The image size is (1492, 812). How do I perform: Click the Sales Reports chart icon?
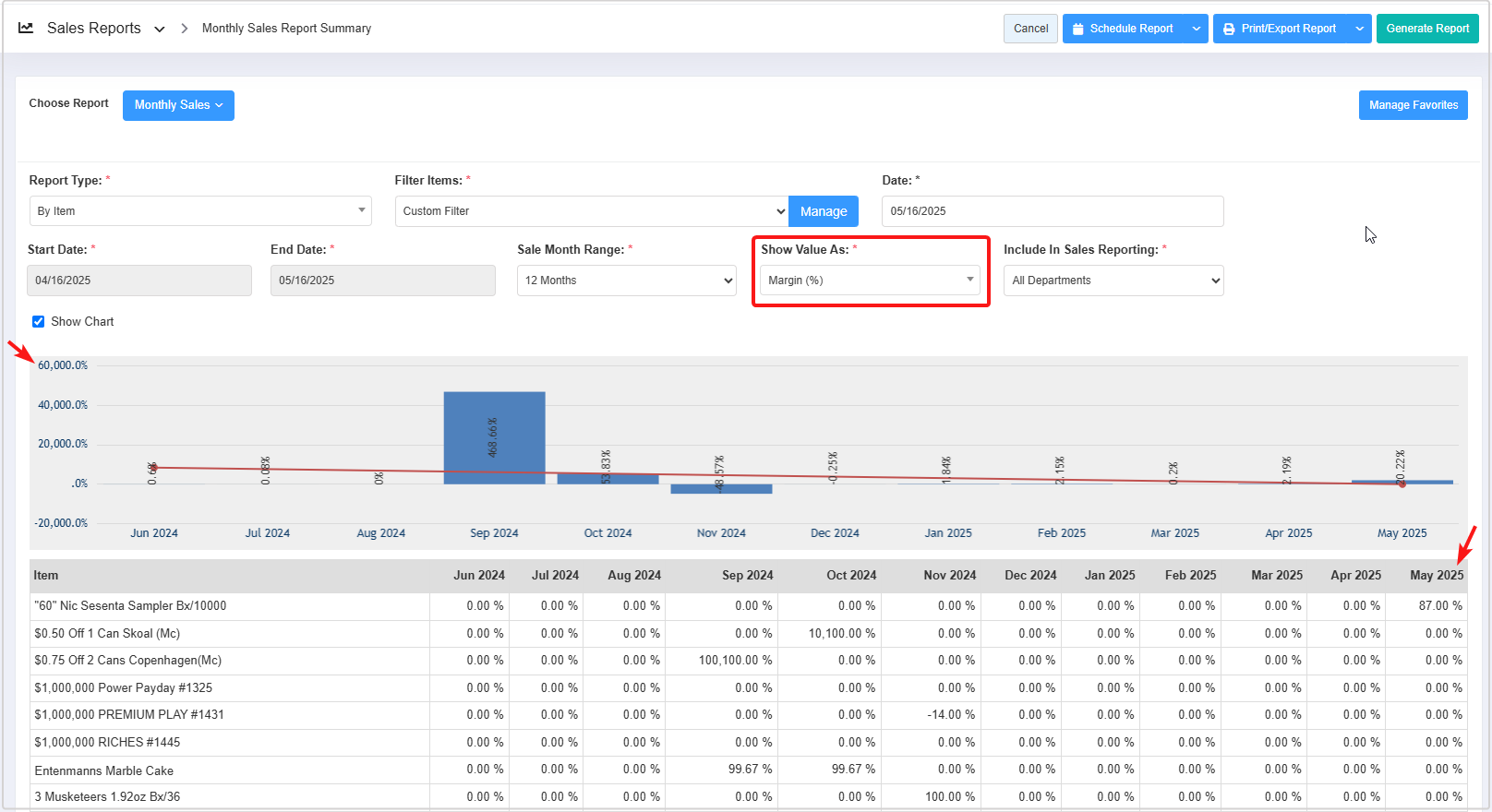pyautogui.click(x=26, y=28)
